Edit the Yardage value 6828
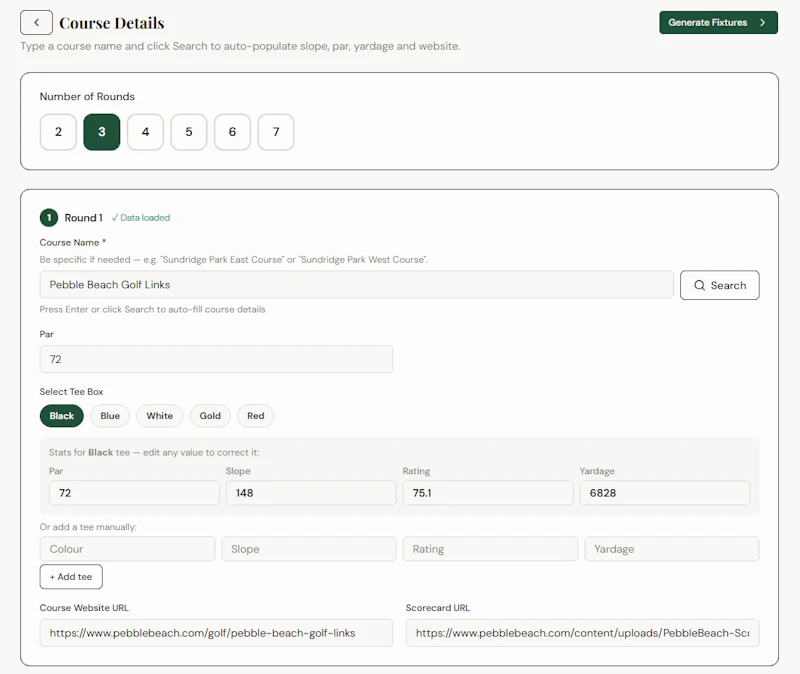 tap(665, 493)
